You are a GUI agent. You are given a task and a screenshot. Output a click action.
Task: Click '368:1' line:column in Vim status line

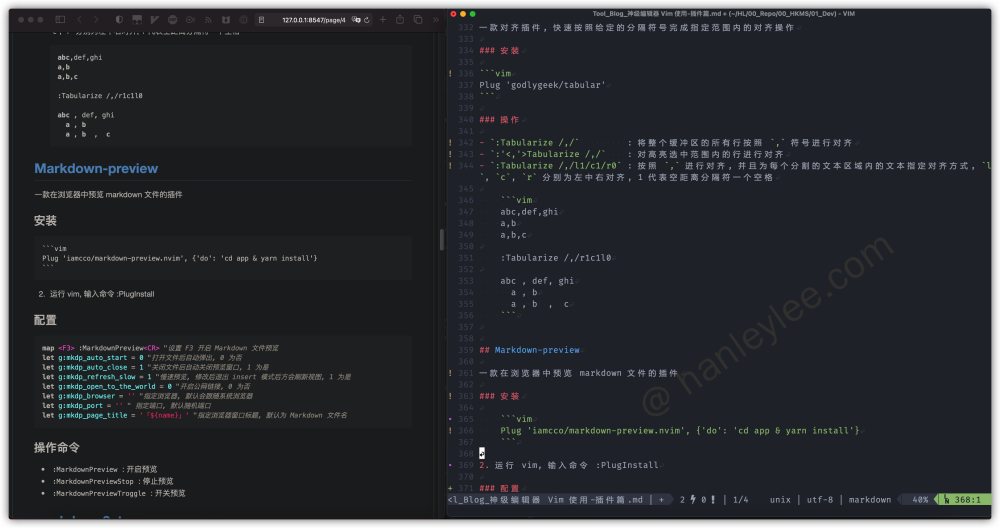click(967, 499)
